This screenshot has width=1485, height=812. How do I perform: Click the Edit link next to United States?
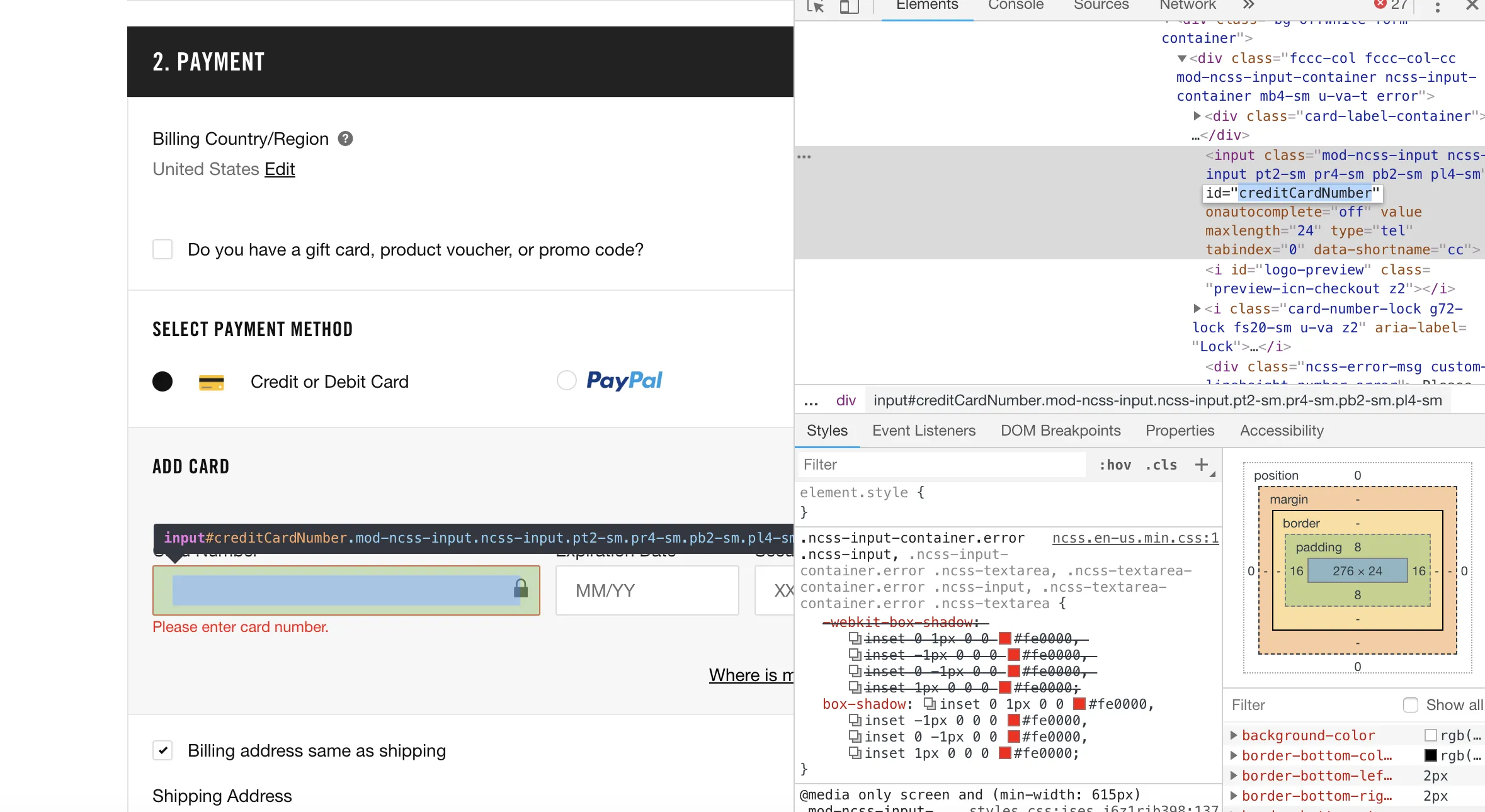[280, 169]
